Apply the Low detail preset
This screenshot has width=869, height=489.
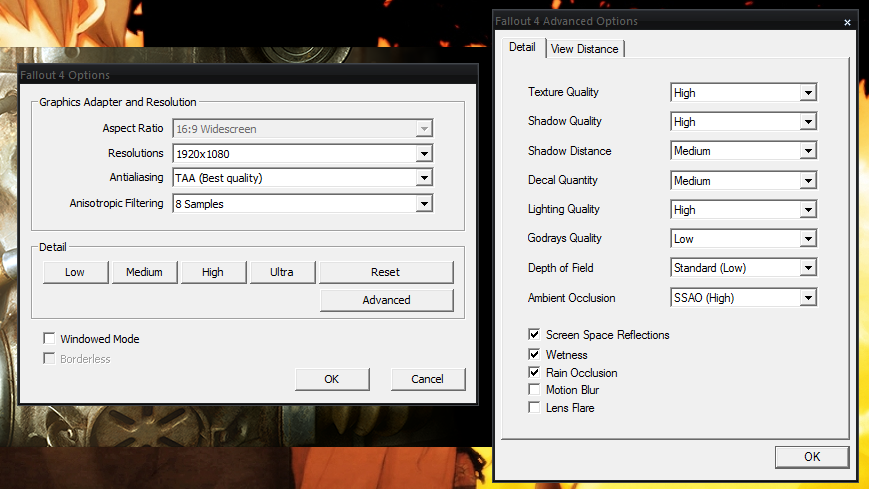tap(75, 272)
